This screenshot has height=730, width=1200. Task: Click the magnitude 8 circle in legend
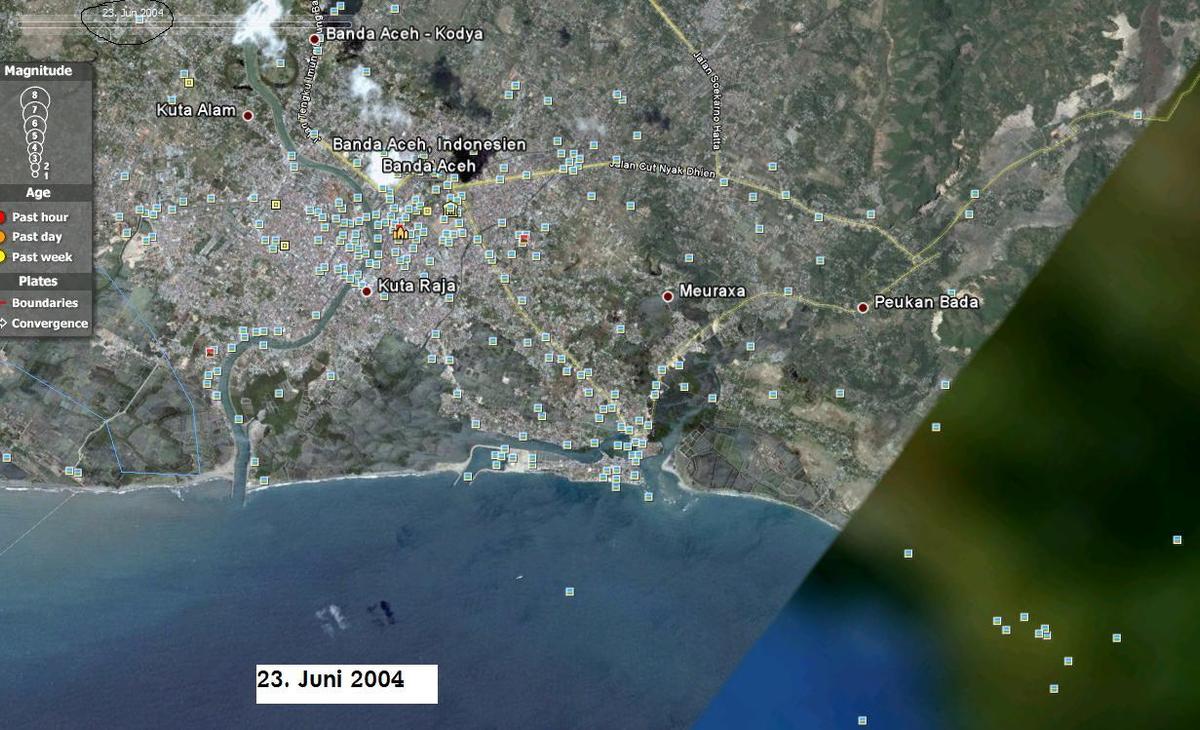(35, 96)
